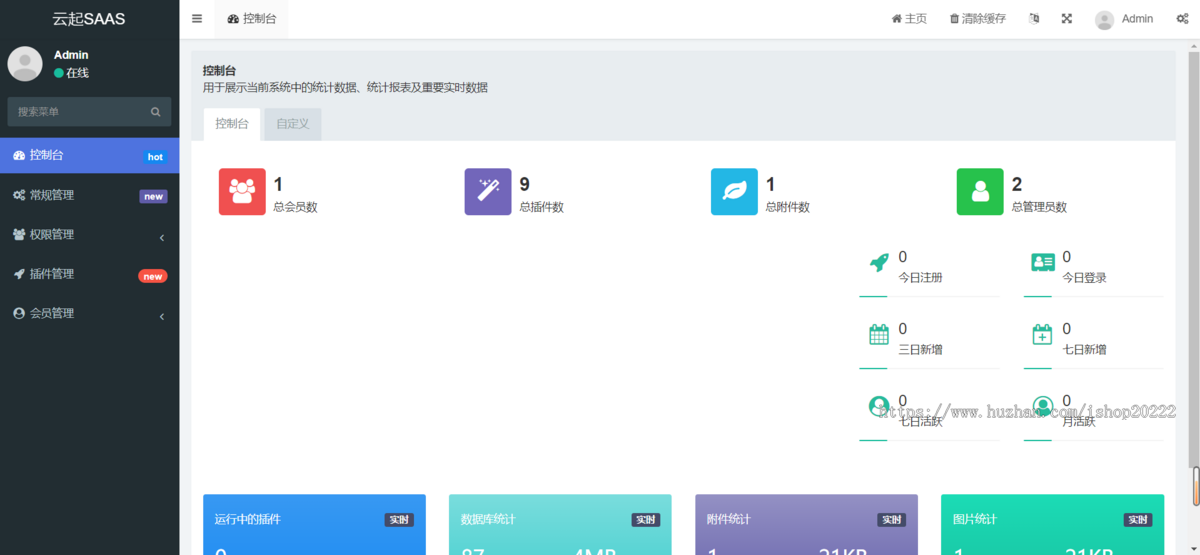This screenshot has height=555, width=1200.
Task: Click 实时 badge on 数据库统计 card
Action: point(646,520)
